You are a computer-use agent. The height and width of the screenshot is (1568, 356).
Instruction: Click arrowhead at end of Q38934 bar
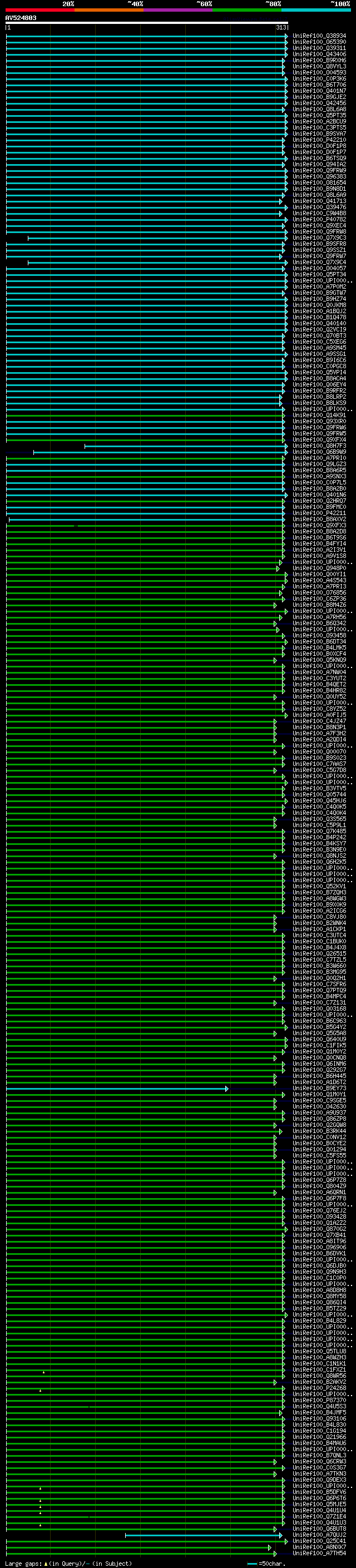coord(286,36)
